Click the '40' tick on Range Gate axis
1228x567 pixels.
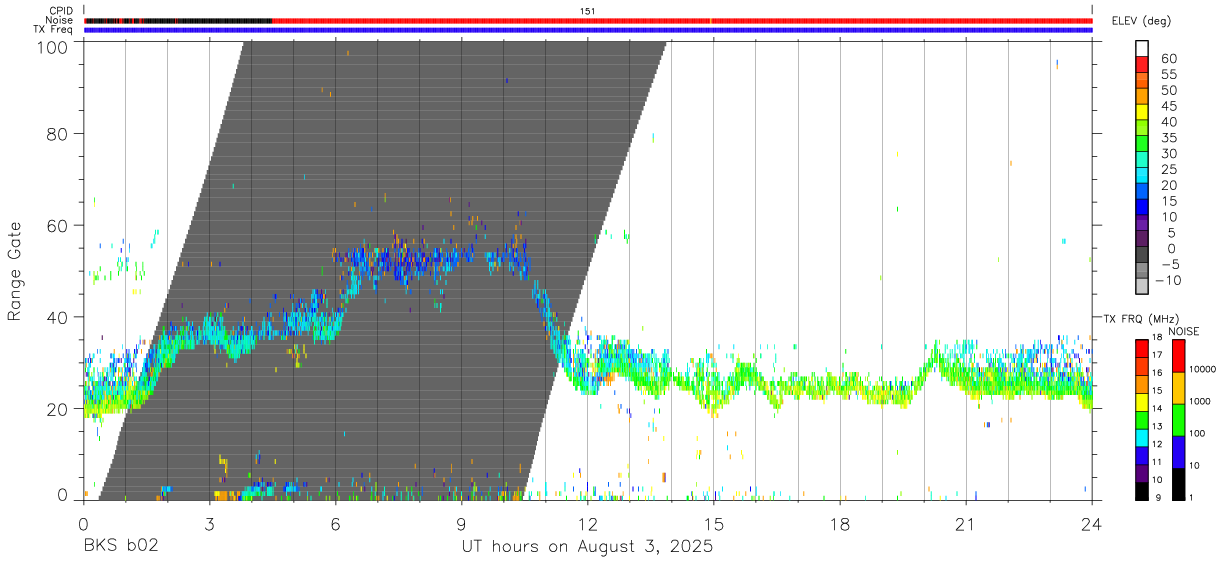tap(57, 317)
